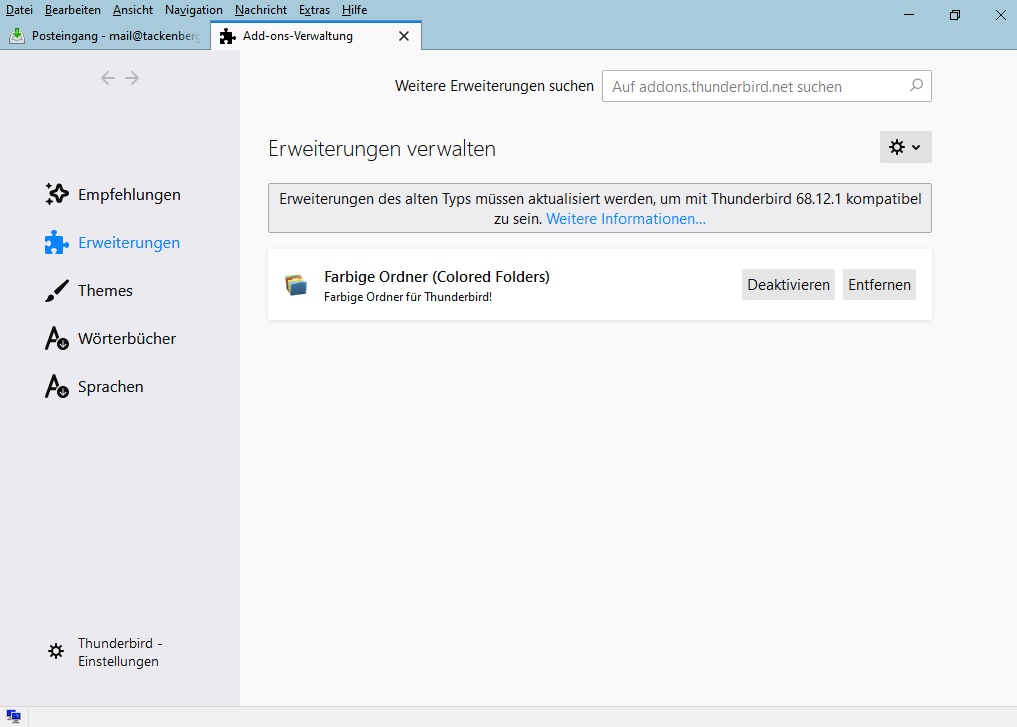Click the puzzle icon on Add-ons-Verwaltung tab
Image resolution: width=1017 pixels, height=727 pixels.
click(228, 36)
